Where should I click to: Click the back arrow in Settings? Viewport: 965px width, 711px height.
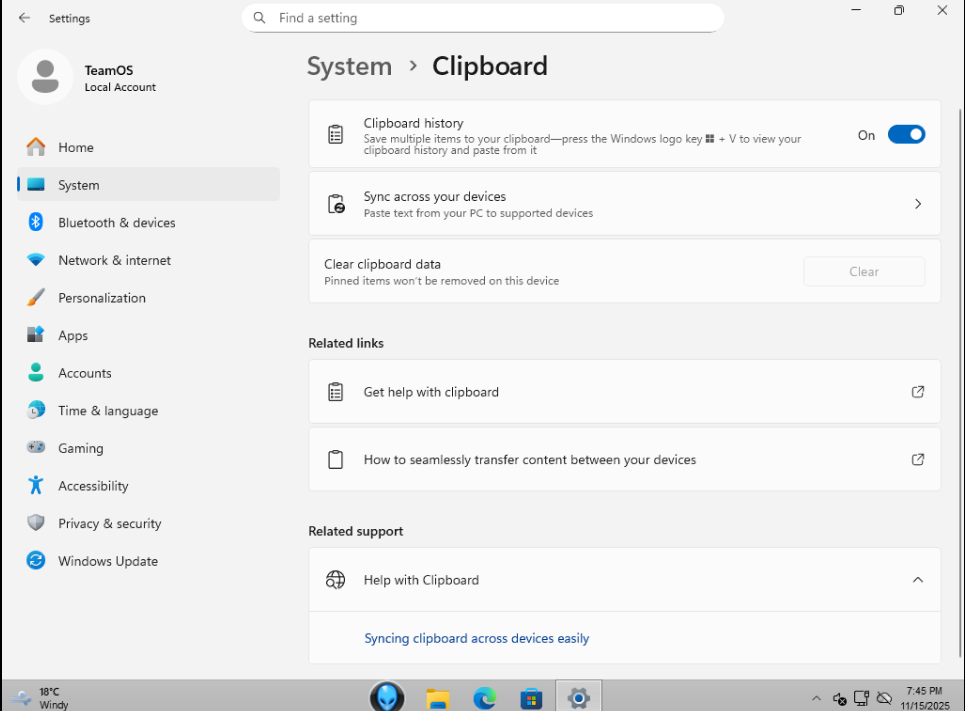pos(24,18)
